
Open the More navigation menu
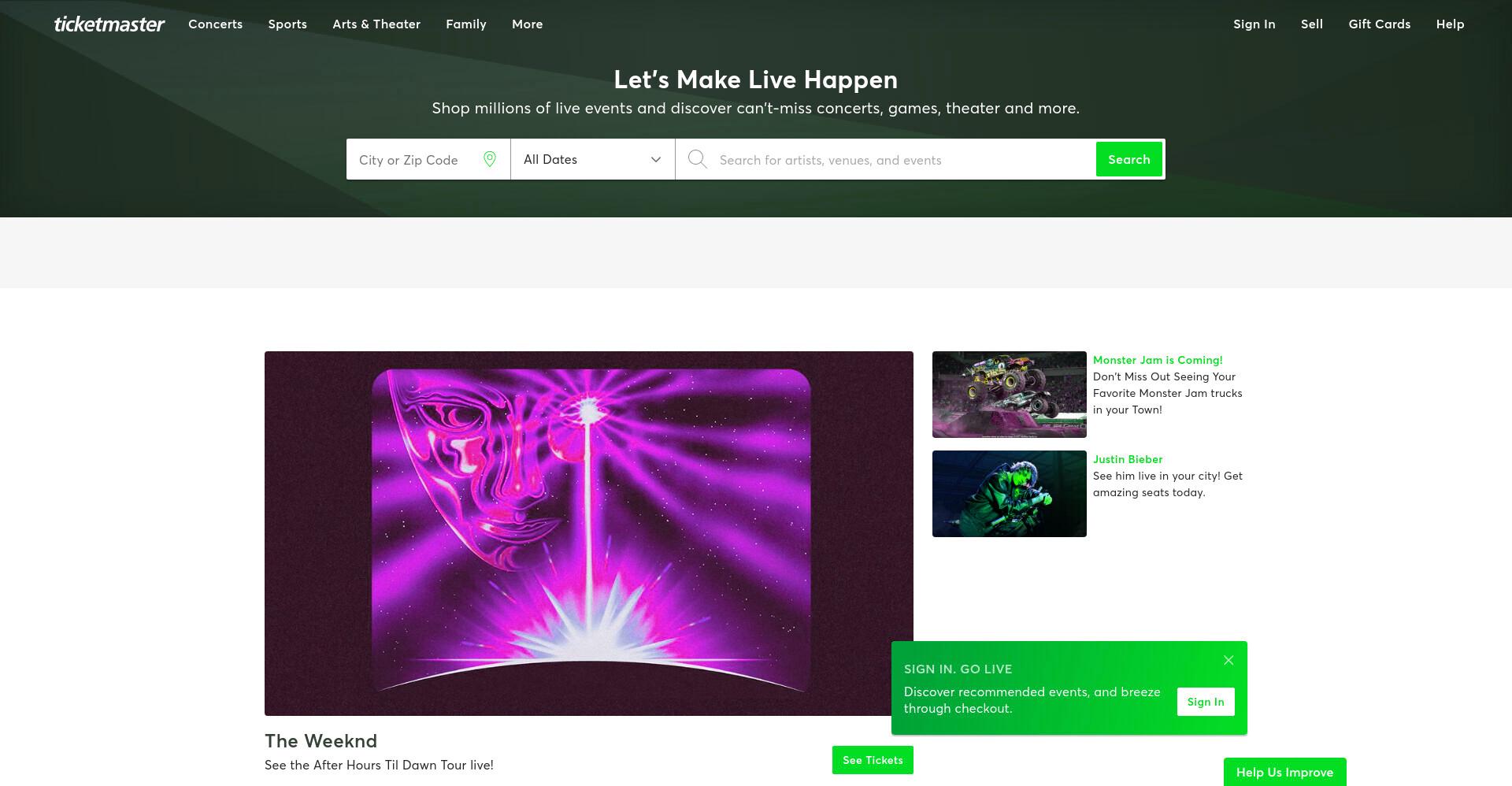[527, 24]
